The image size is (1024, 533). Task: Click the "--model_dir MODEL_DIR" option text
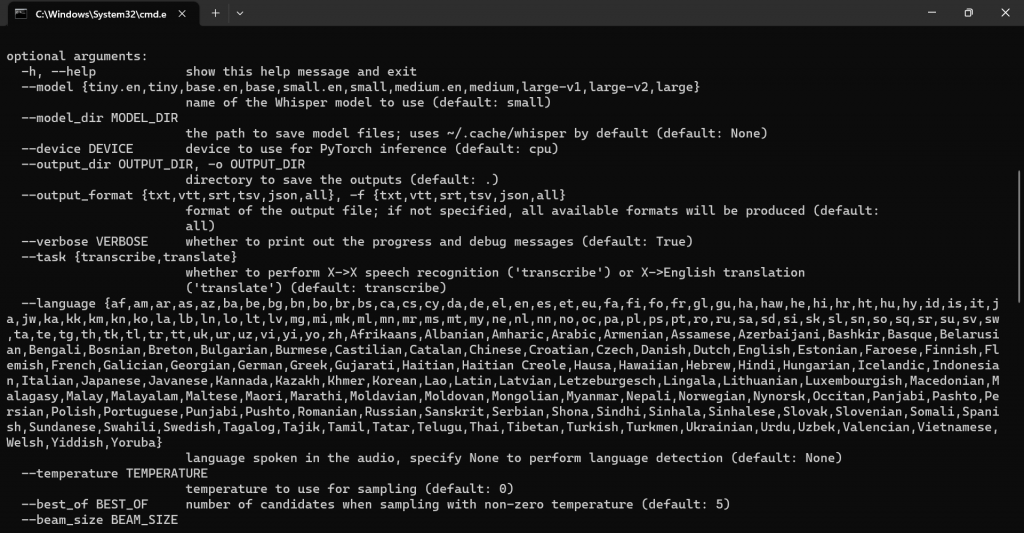(x=99, y=118)
